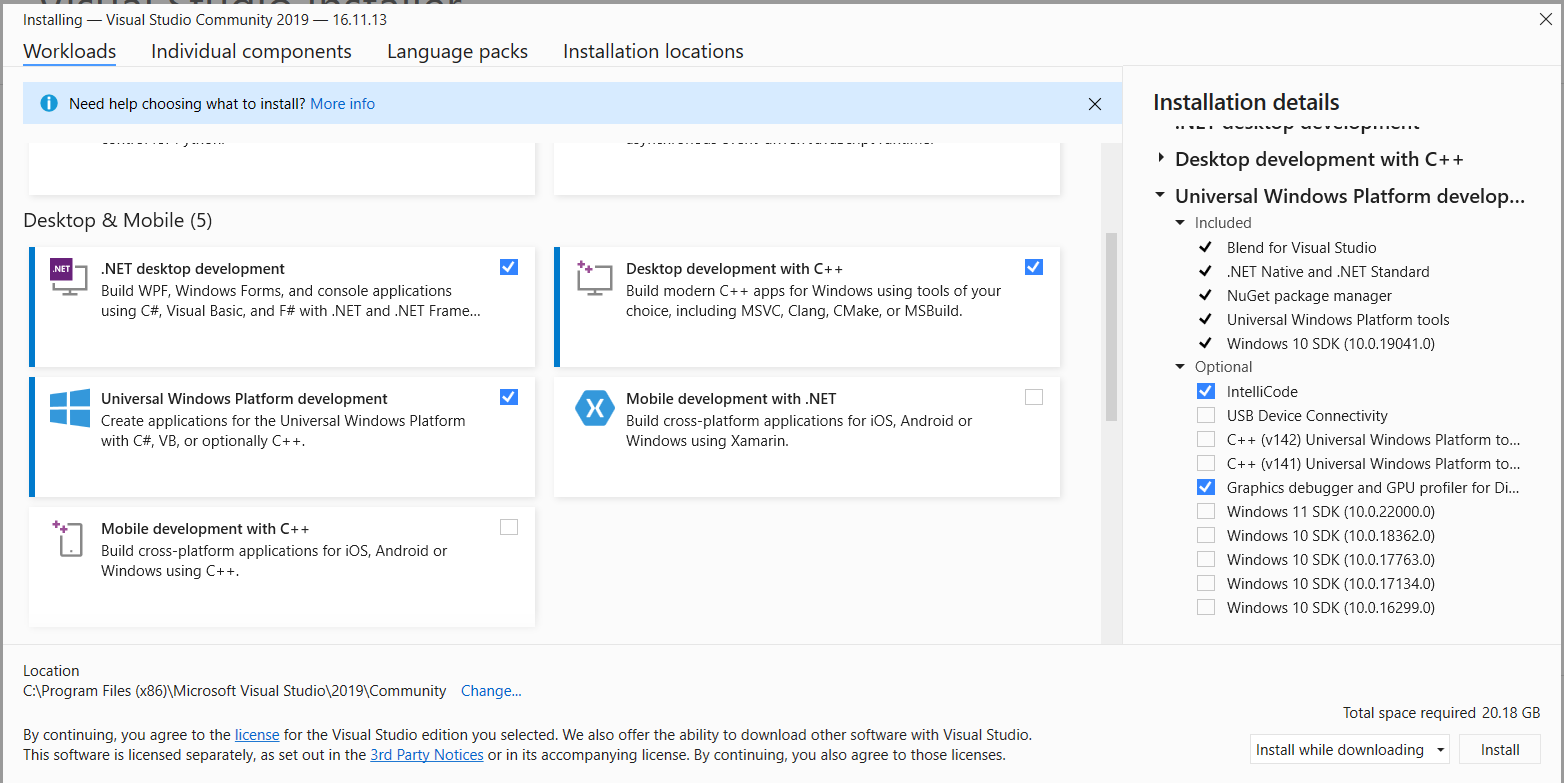Screen dimensions: 1564x783
Task: Click the Install button
Action: point(1499,749)
